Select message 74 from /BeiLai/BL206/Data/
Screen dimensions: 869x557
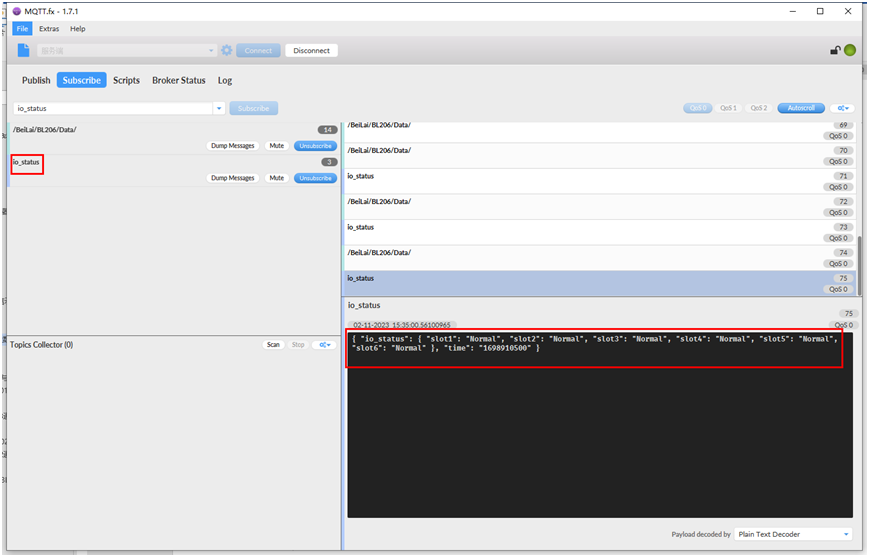coord(599,258)
